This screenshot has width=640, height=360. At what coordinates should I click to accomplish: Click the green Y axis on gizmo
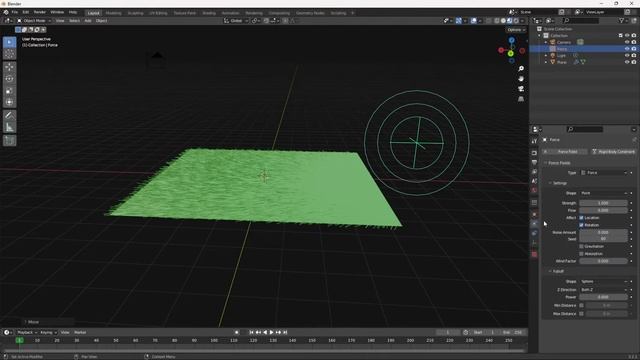[x=511, y=53]
